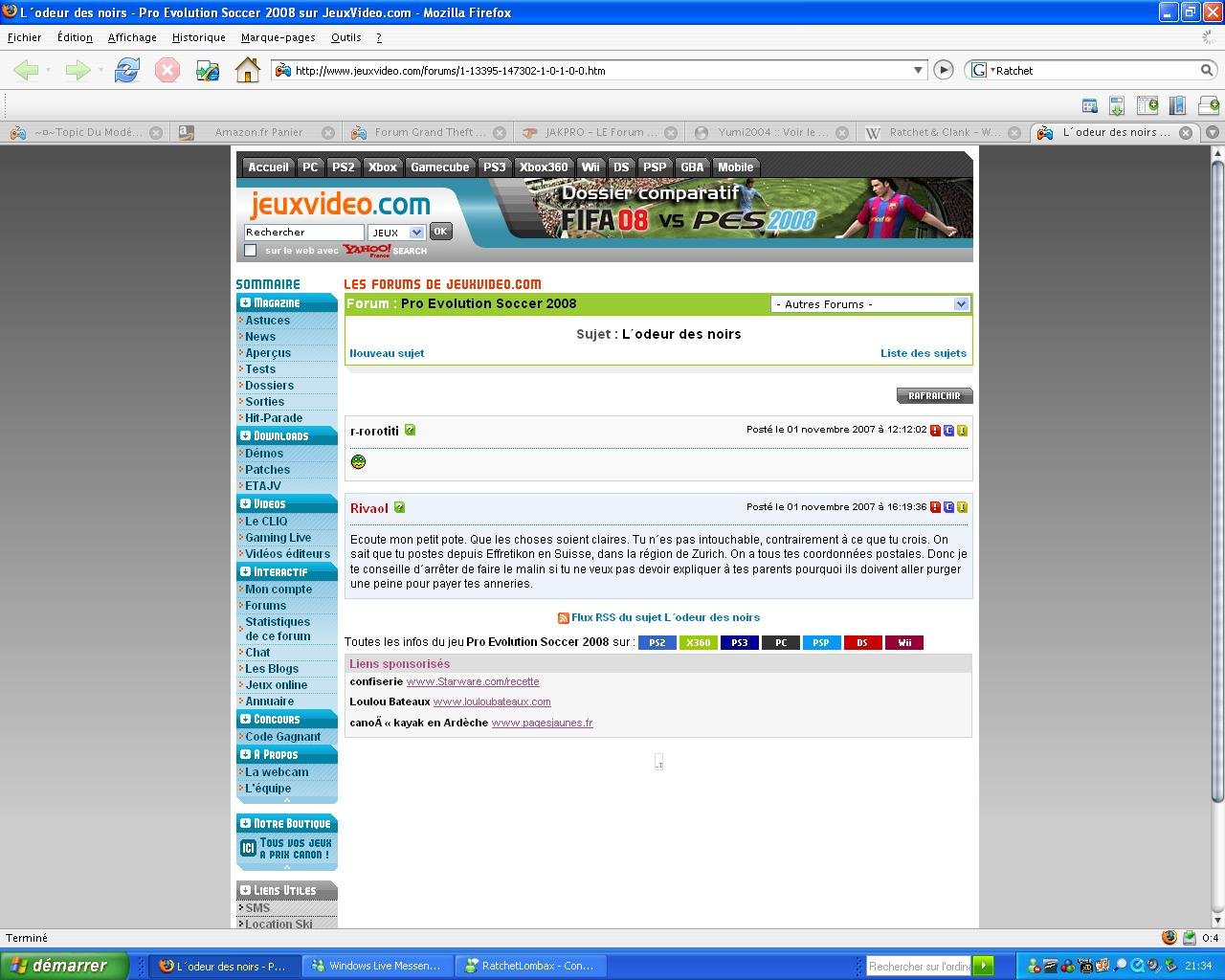Click the URL address bar
Viewport: 1225px width, 980px height.
coord(601,70)
